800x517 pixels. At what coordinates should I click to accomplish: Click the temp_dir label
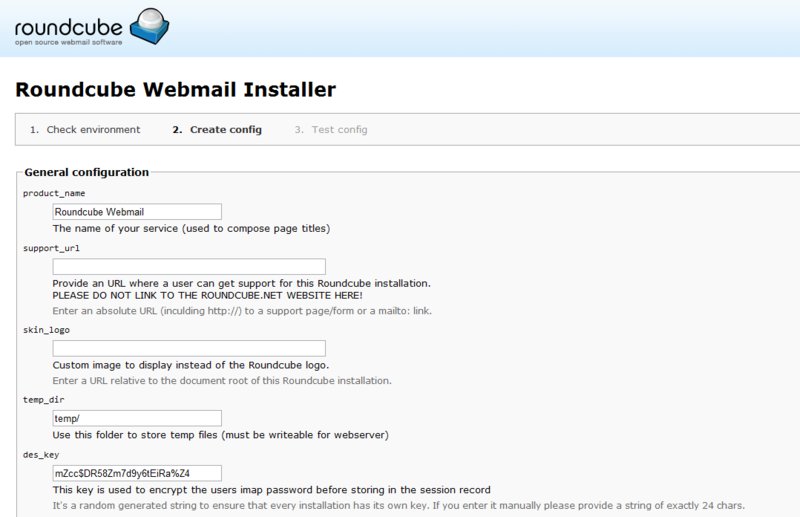click(x=44, y=400)
